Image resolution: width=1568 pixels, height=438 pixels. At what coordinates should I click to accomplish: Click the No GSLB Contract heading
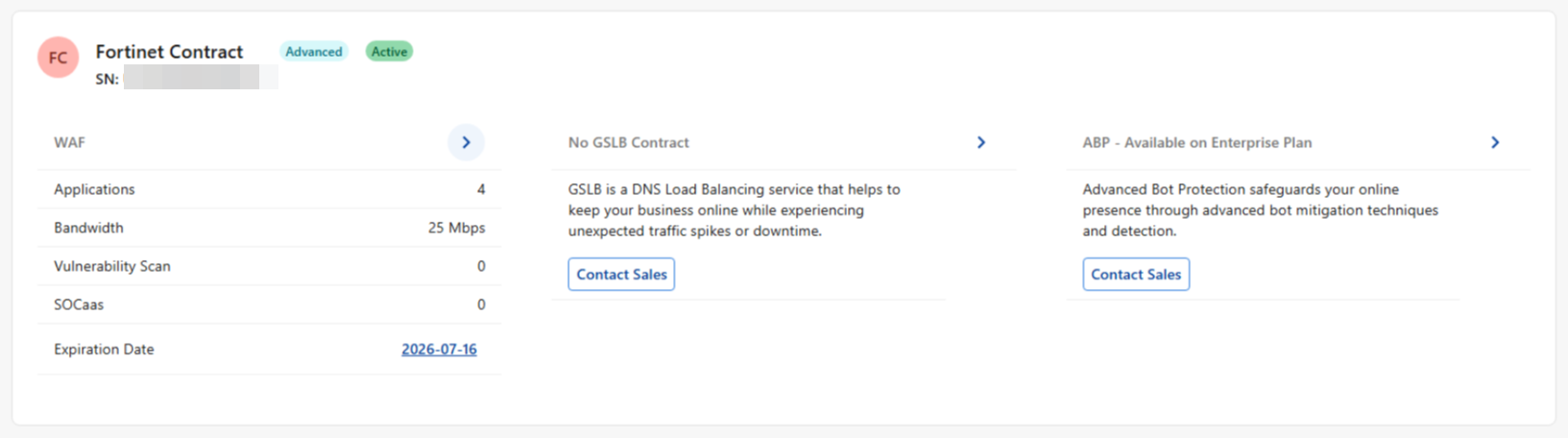(x=628, y=142)
